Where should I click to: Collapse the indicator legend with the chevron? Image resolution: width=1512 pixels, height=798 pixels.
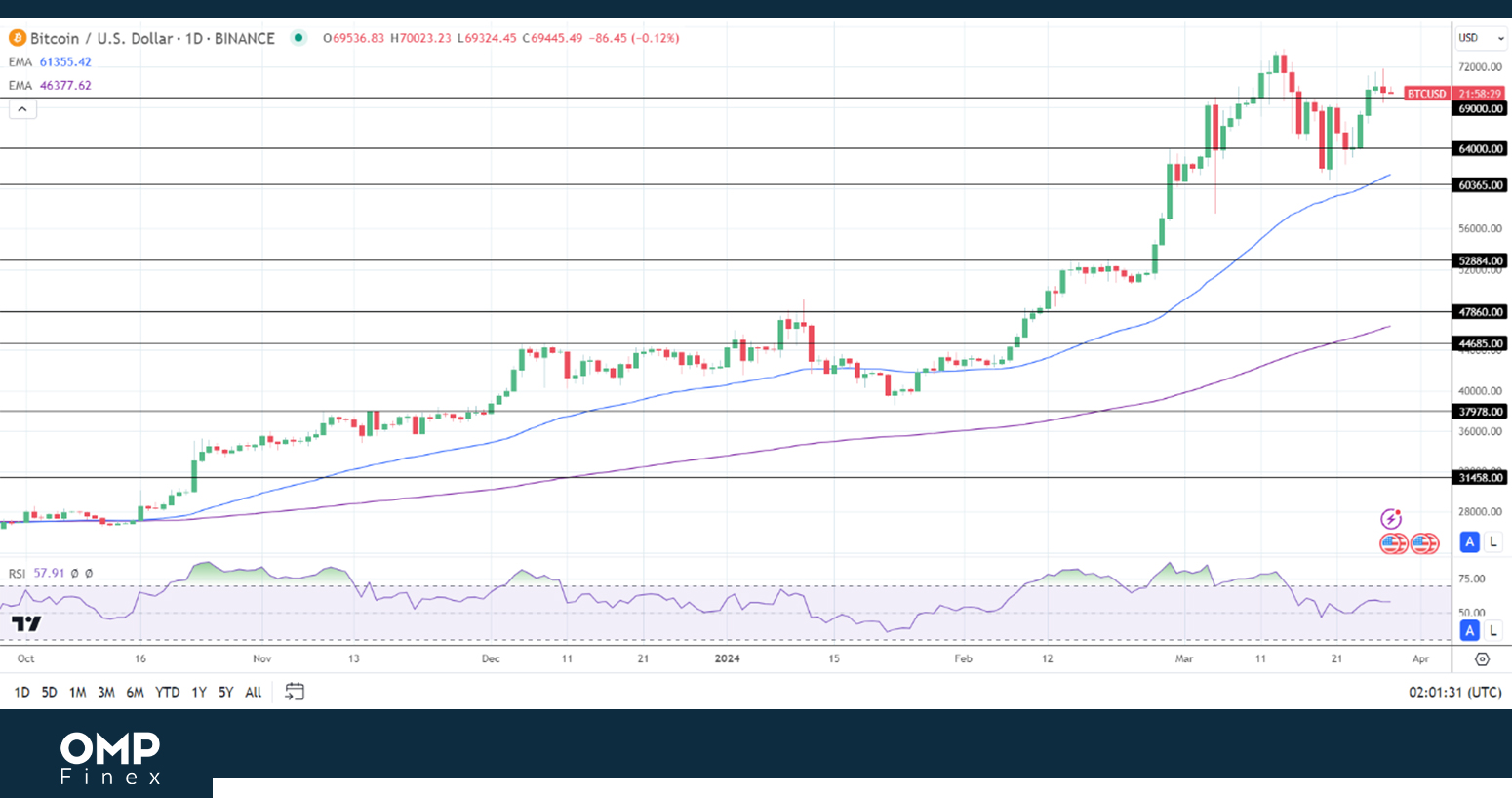[x=22, y=109]
